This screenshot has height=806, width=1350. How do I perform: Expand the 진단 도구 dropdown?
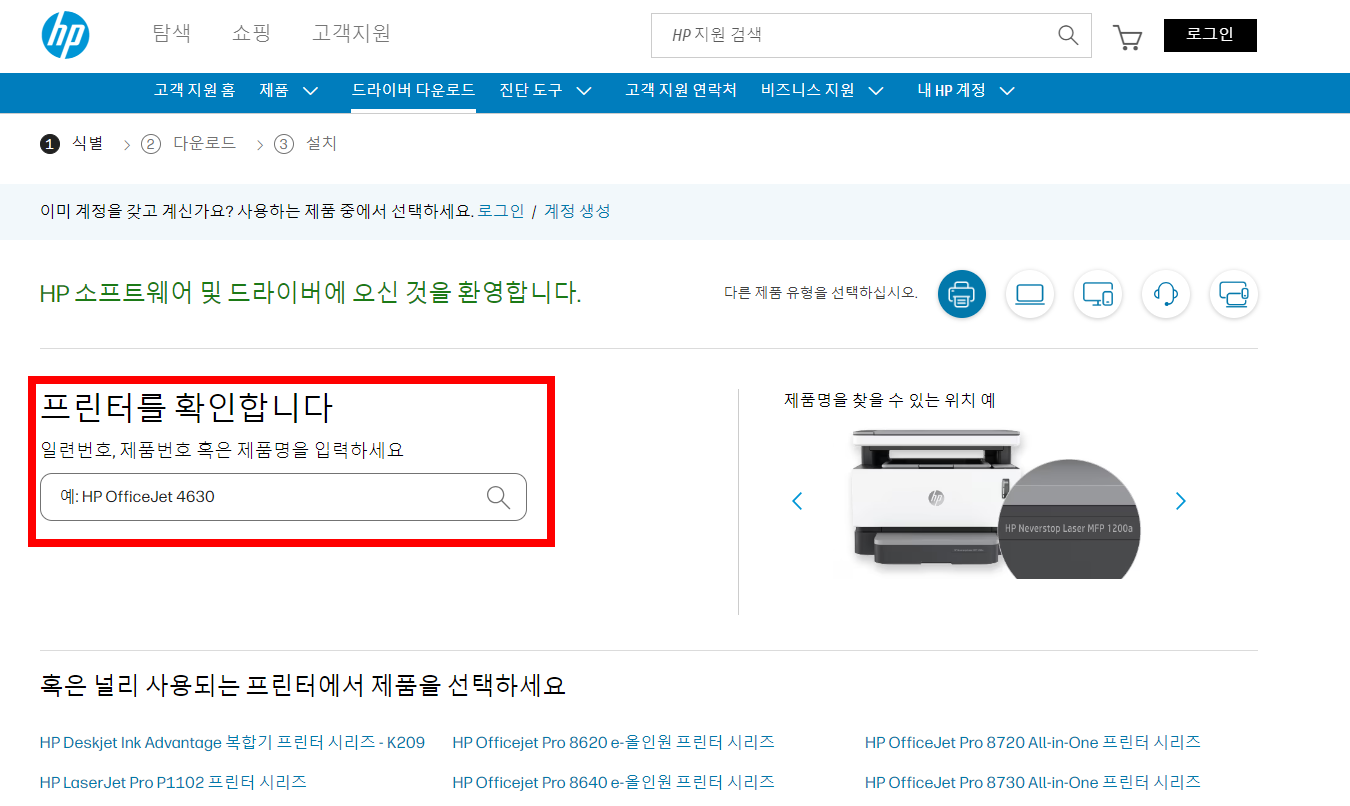pyautogui.click(x=546, y=91)
